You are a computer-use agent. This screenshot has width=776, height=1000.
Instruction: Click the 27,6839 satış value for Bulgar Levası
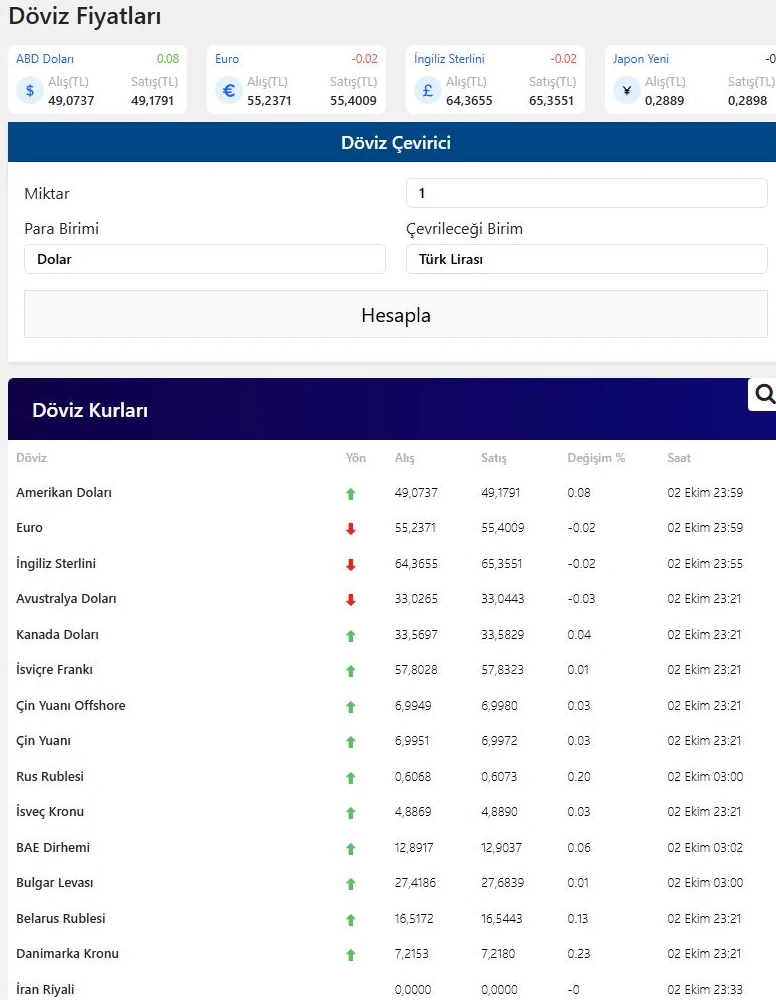pyautogui.click(x=502, y=883)
